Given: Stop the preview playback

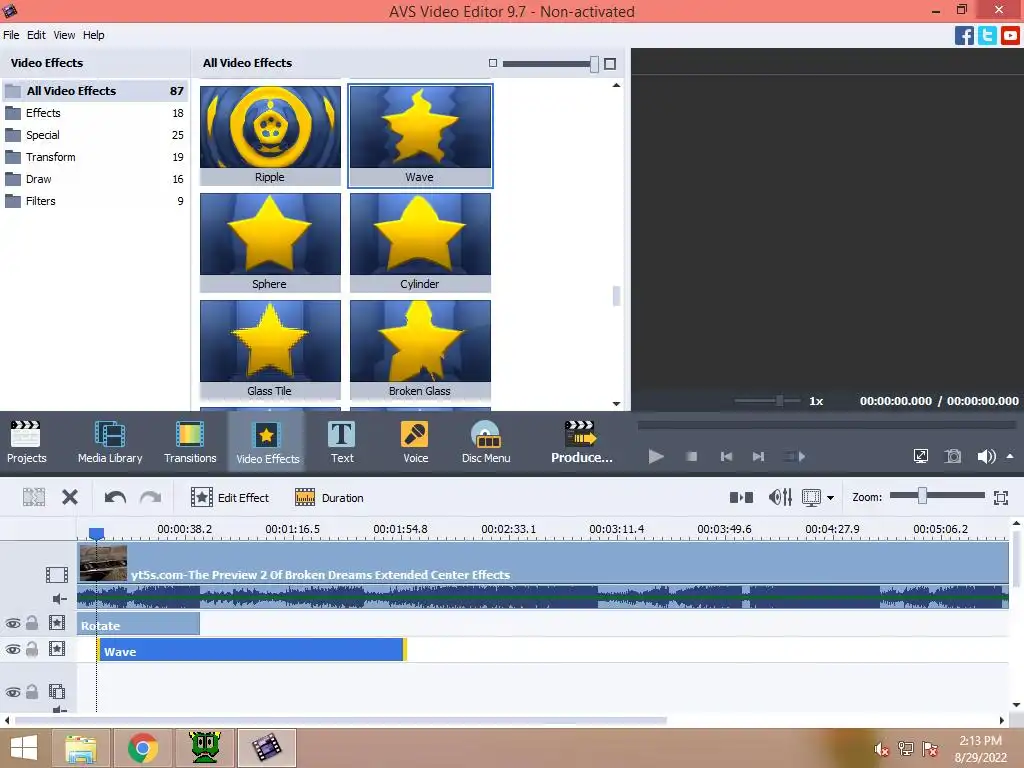Looking at the screenshot, I should coord(692,456).
